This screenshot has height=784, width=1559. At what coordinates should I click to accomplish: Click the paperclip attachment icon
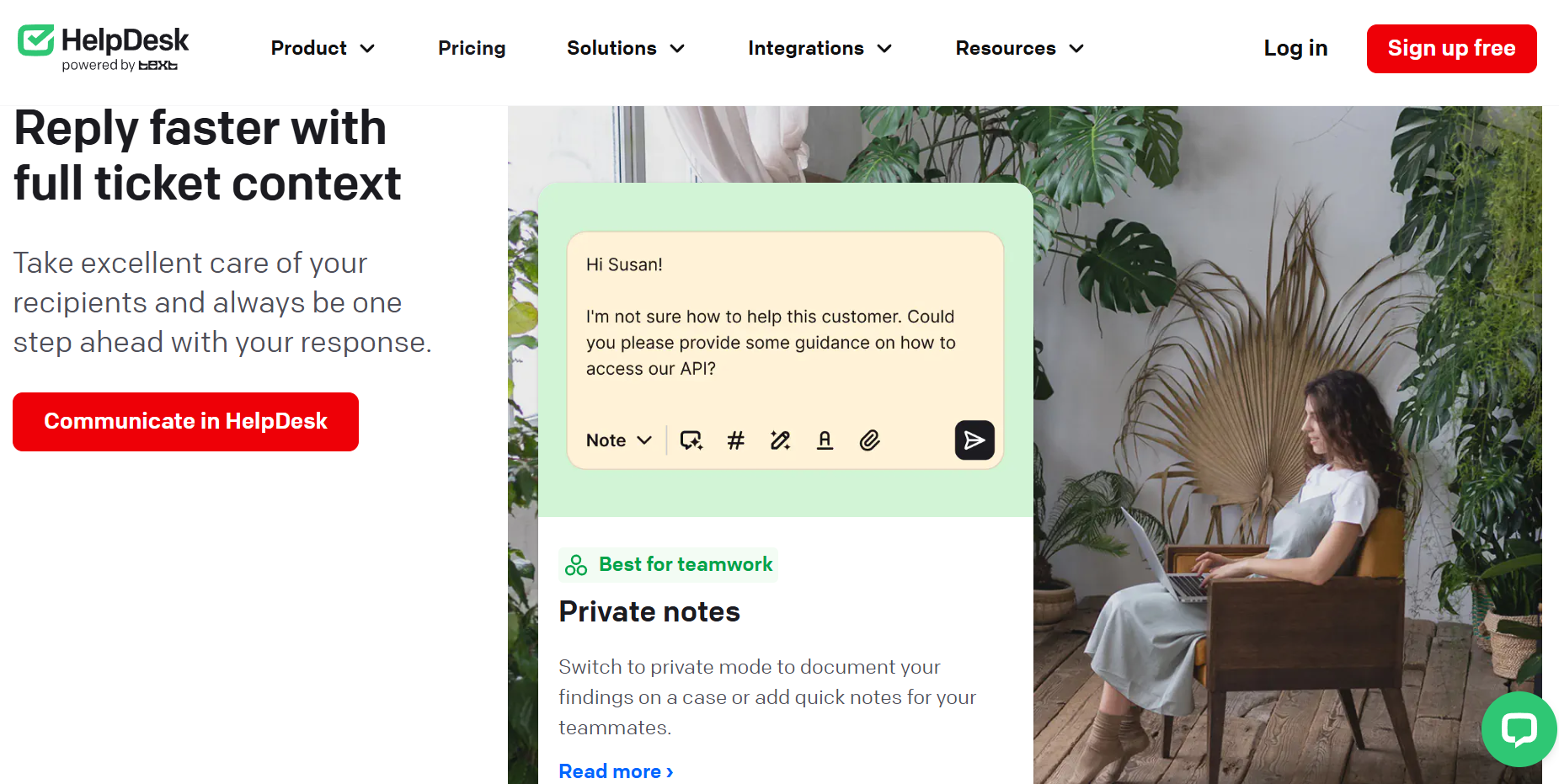tap(870, 440)
